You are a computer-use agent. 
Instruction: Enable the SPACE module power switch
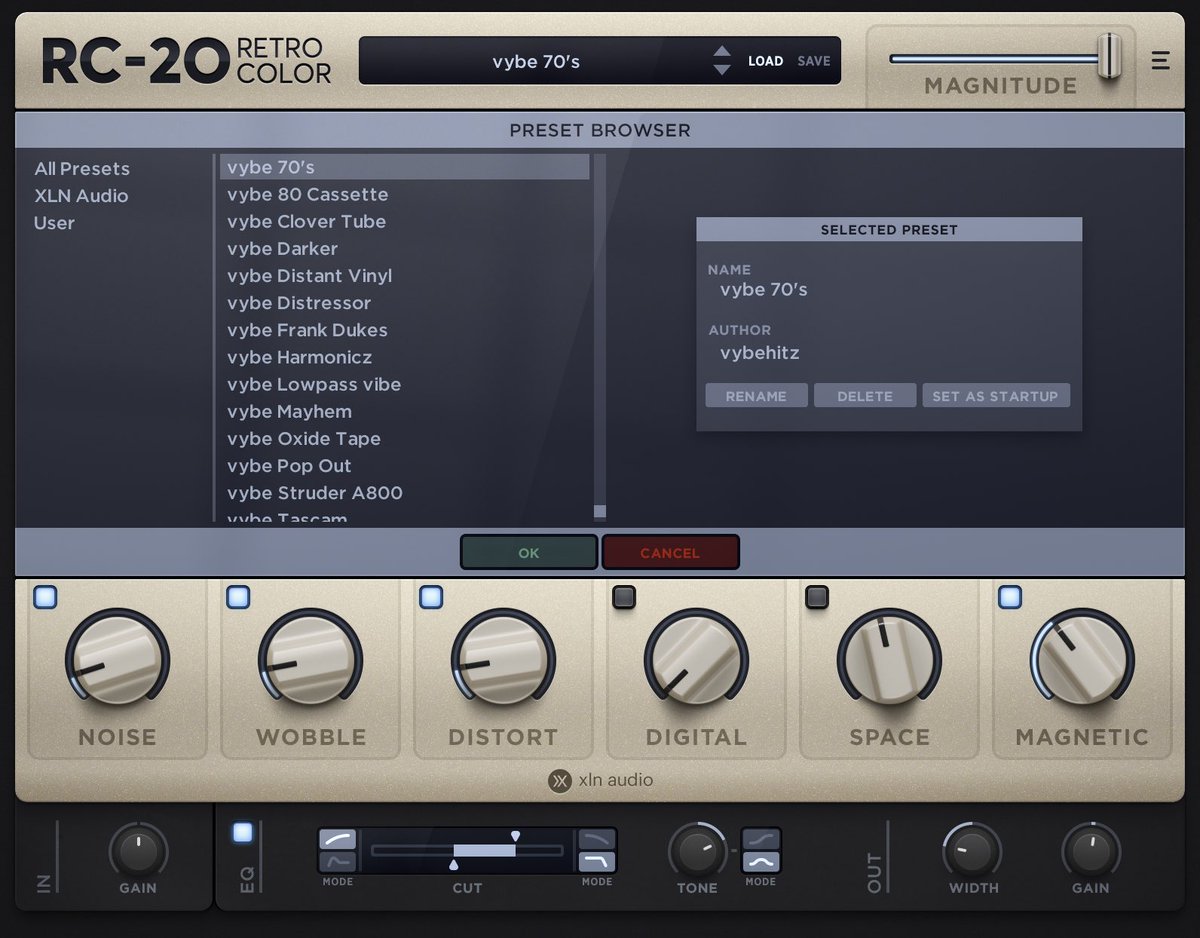click(817, 597)
